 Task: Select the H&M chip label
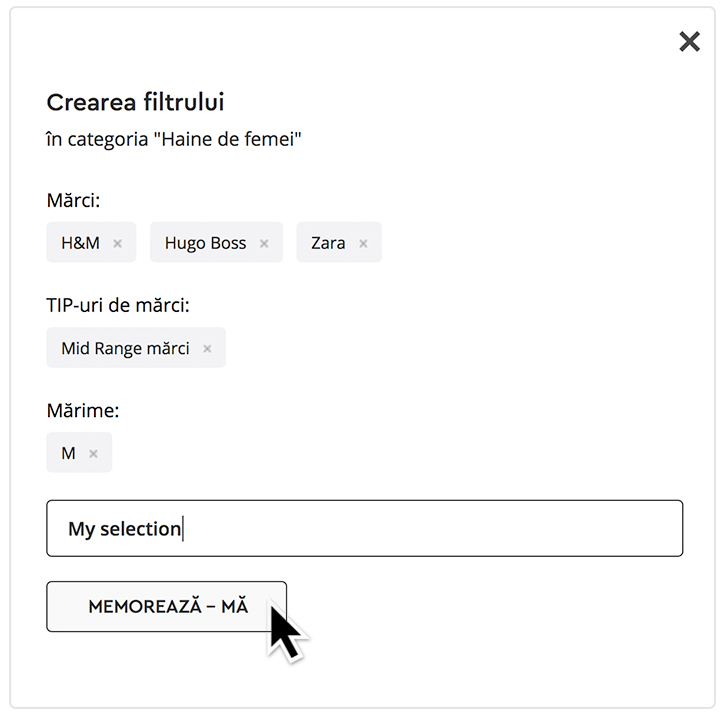point(81,243)
